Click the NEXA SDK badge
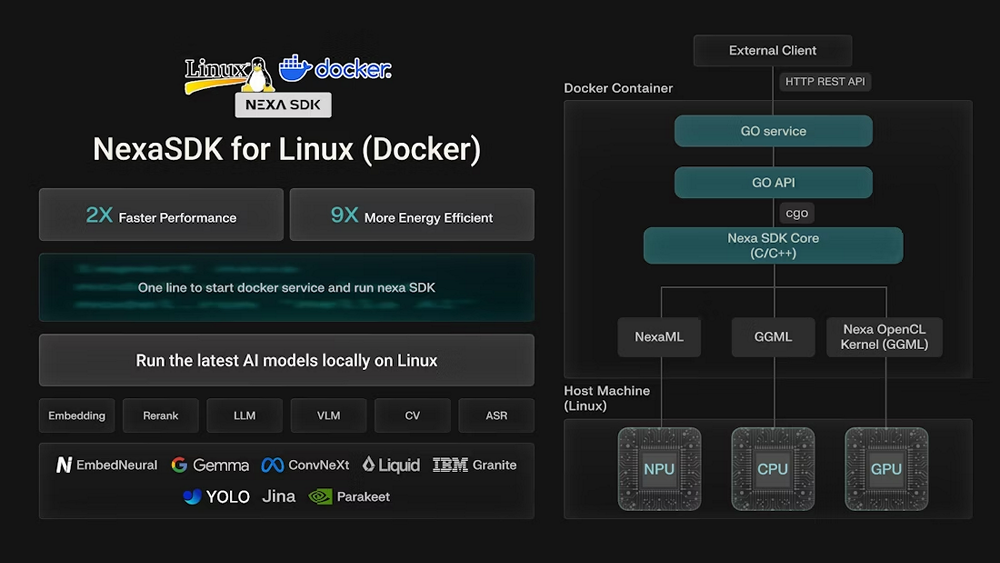This screenshot has height=563, width=1000. (x=283, y=105)
